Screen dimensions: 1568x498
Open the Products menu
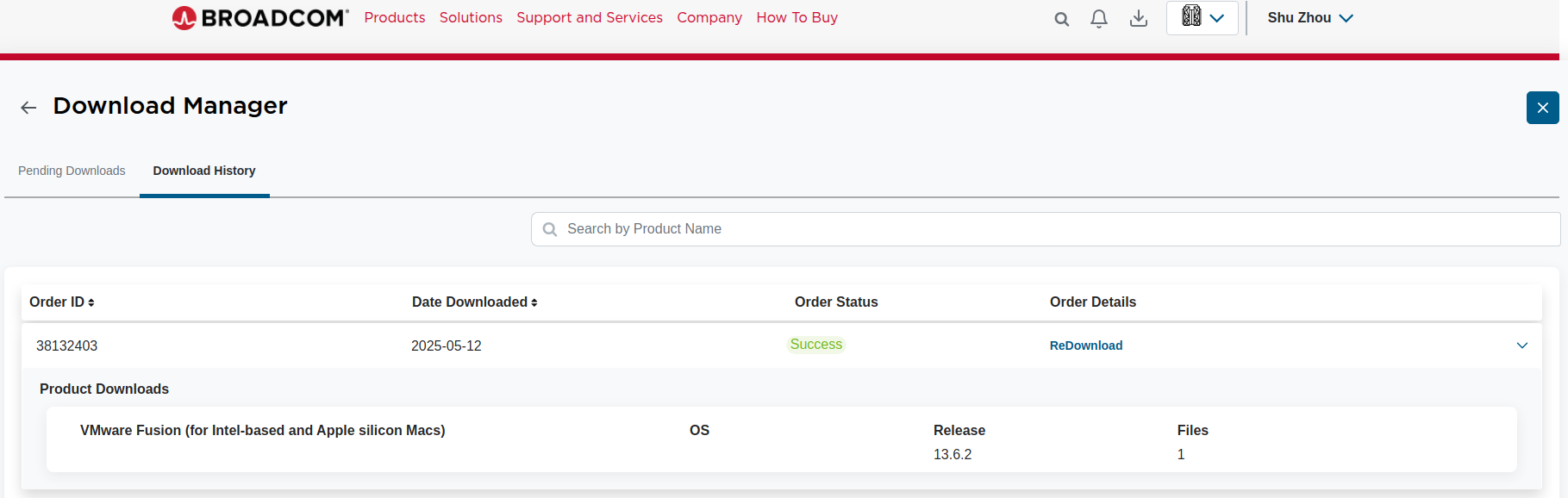(394, 18)
